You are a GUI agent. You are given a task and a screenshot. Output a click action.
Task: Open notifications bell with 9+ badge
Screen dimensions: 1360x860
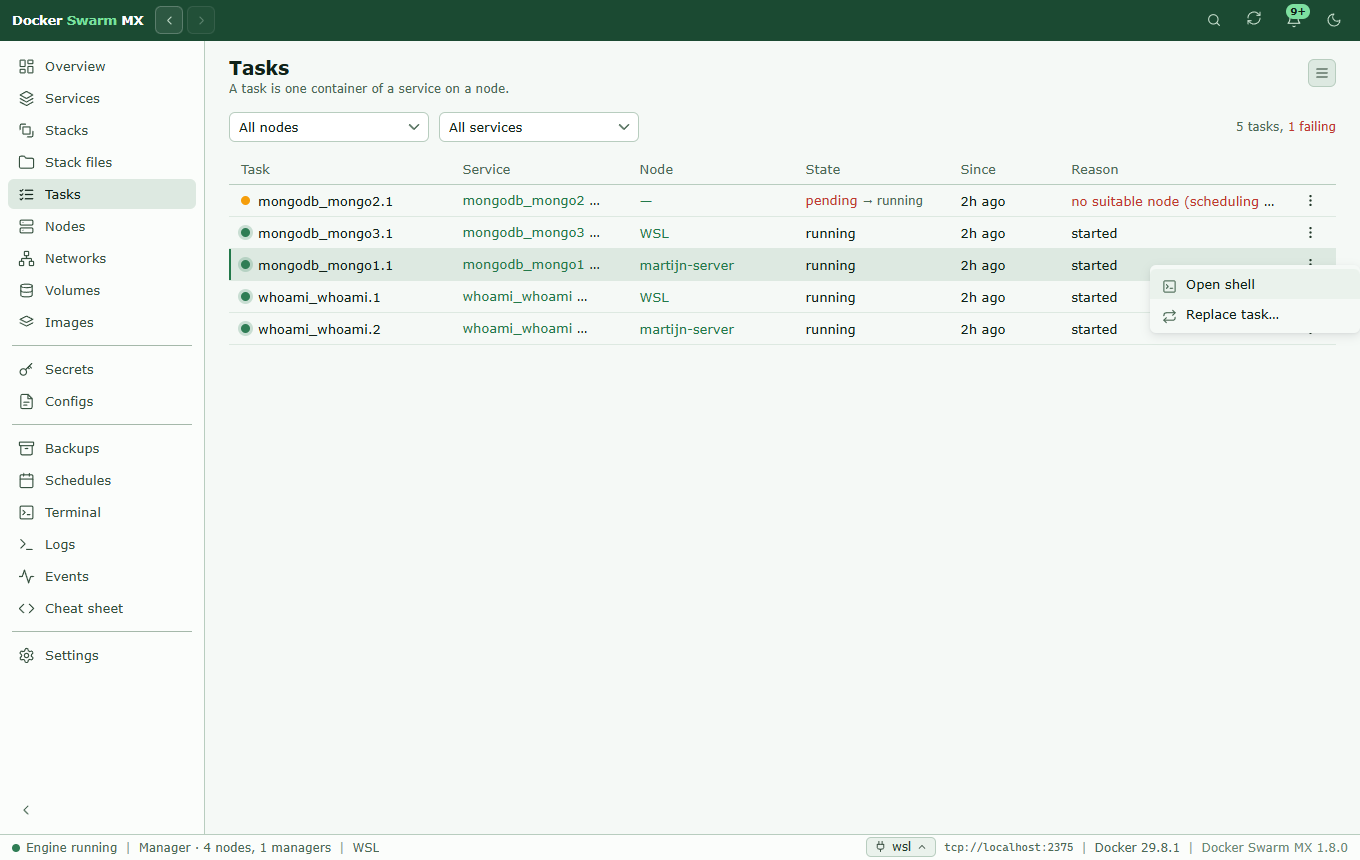point(1294,19)
